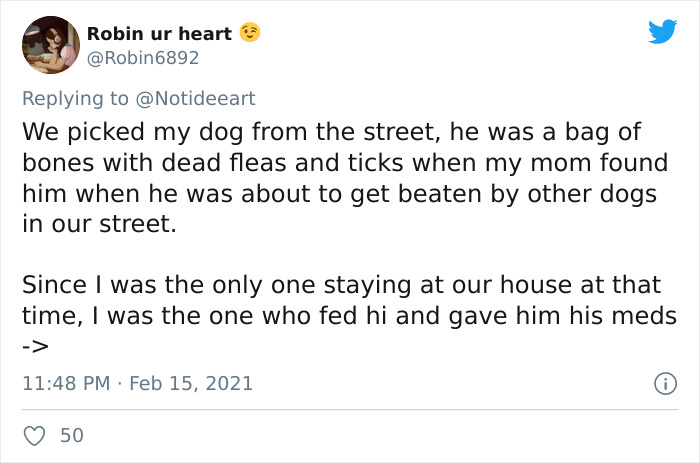The image size is (700, 463).
Task: Click the Twitter bird logo
Action: pyautogui.click(x=662, y=31)
